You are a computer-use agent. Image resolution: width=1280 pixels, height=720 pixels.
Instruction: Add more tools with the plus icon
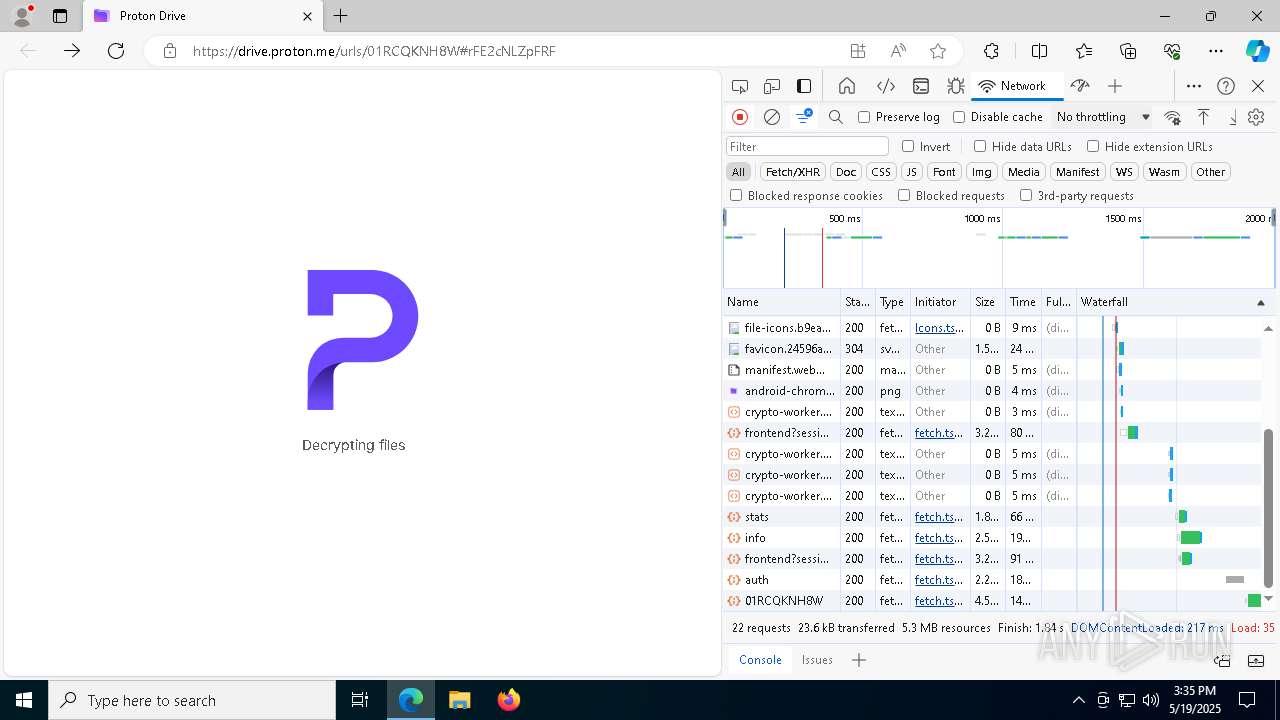click(x=1115, y=86)
